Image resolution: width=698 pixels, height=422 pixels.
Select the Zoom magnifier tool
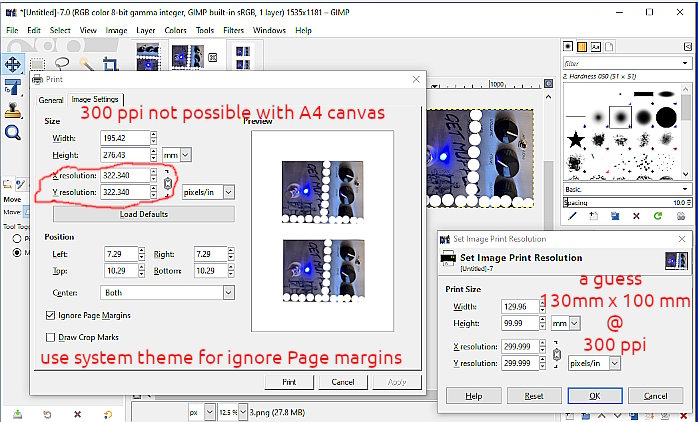tap(13, 132)
